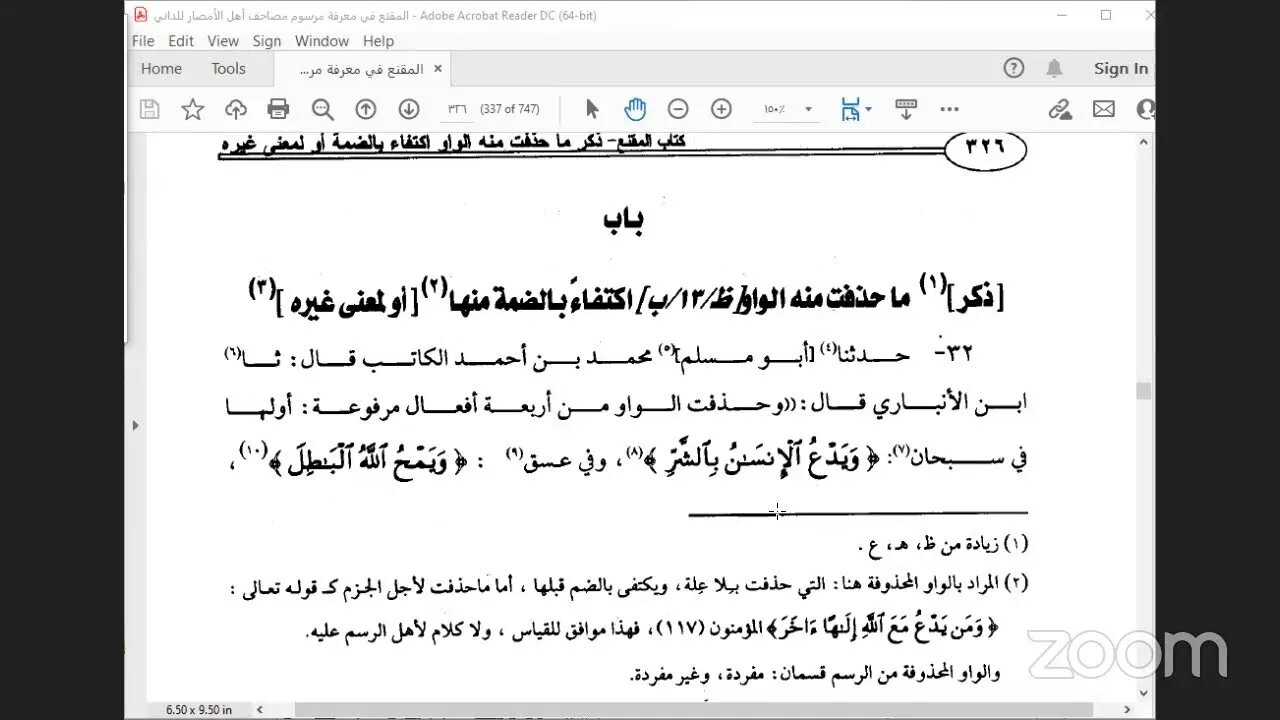The width and height of the screenshot is (1280, 720).
Task: Choose the selection arrow tool
Action: pos(592,110)
